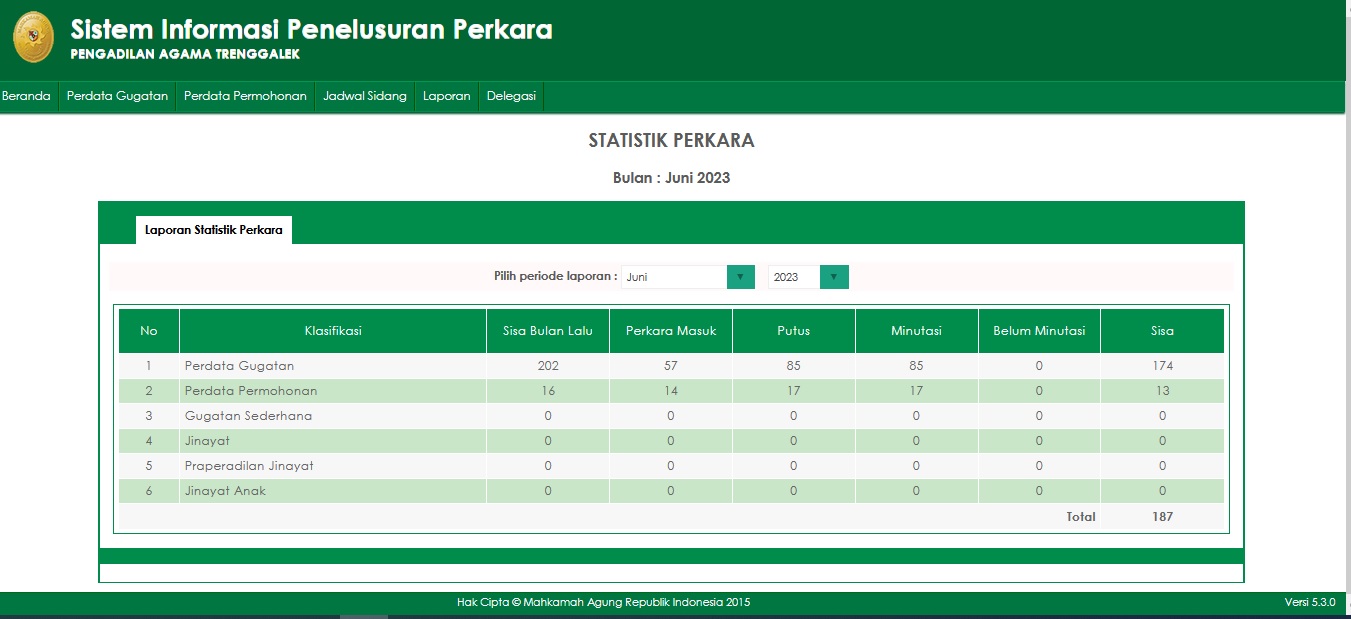Viewport: 1351px width, 619px height.
Task: Go to Beranda menu
Action: tap(27, 97)
